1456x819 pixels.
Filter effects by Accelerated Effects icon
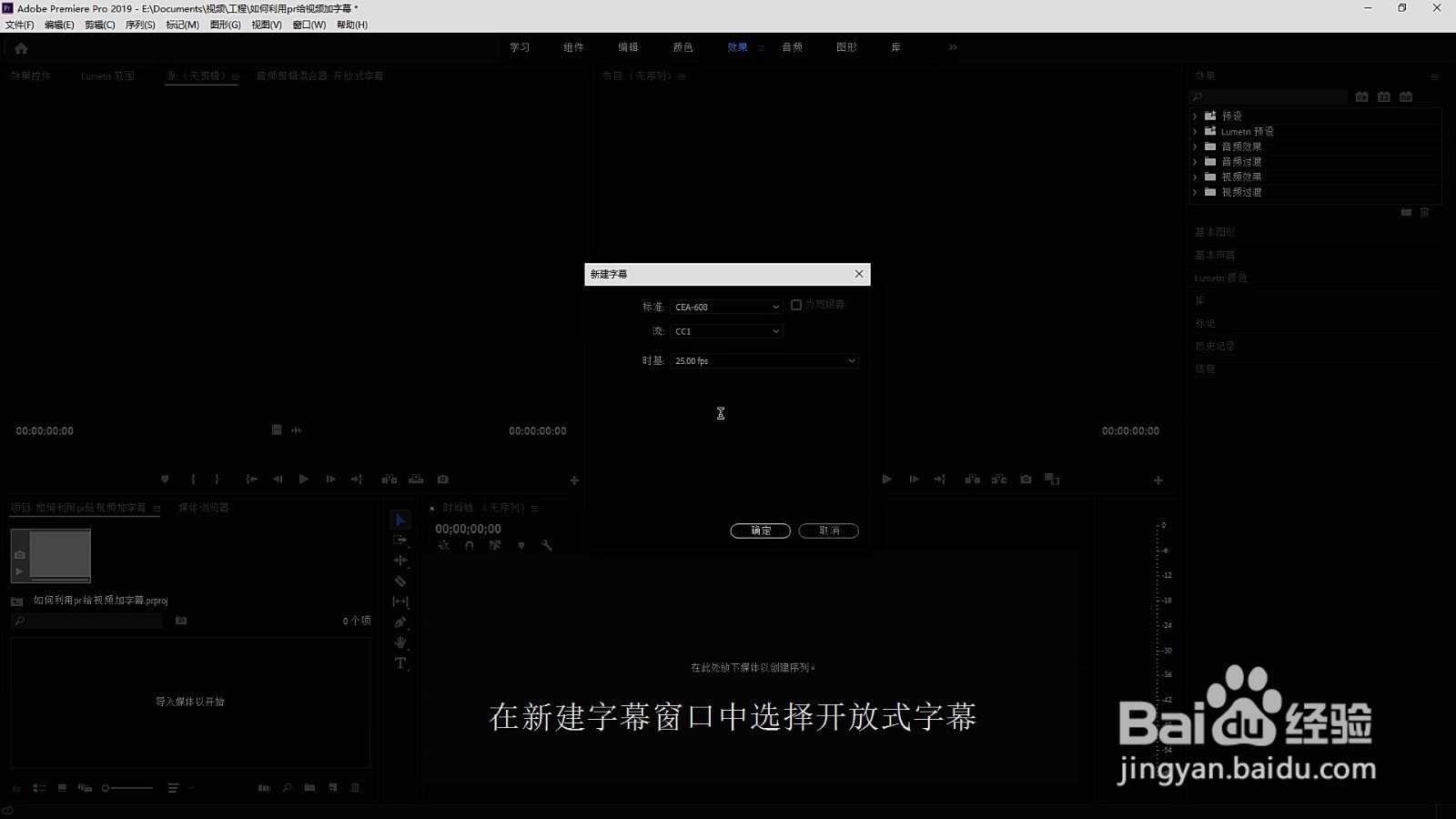(x=1362, y=97)
